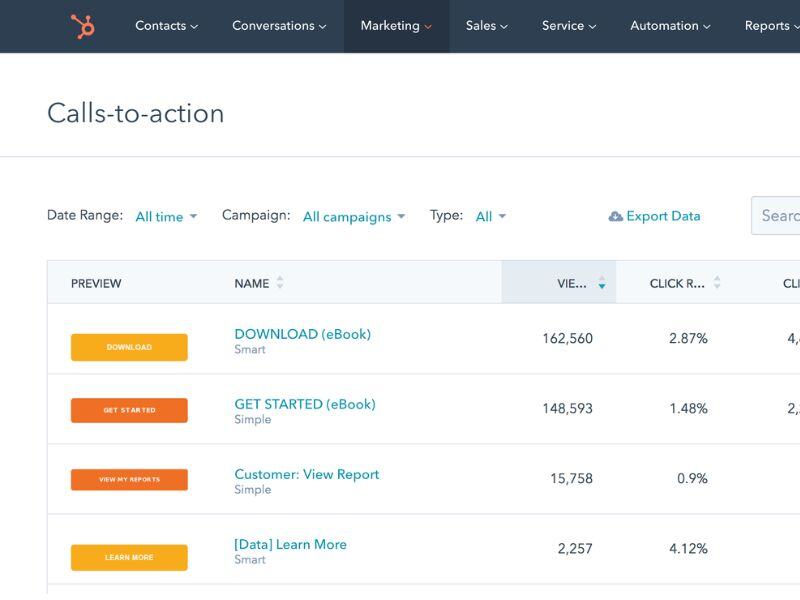Click the Smart label under [Data] Learn More

point(250,560)
